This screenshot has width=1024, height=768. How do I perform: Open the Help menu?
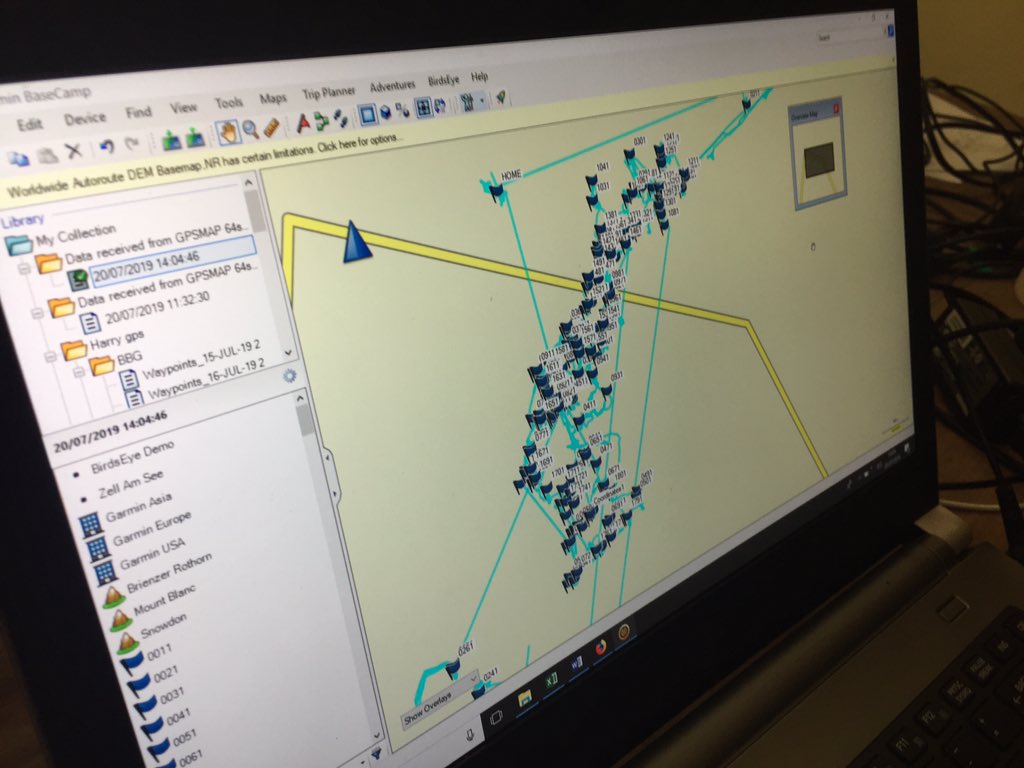(x=479, y=76)
